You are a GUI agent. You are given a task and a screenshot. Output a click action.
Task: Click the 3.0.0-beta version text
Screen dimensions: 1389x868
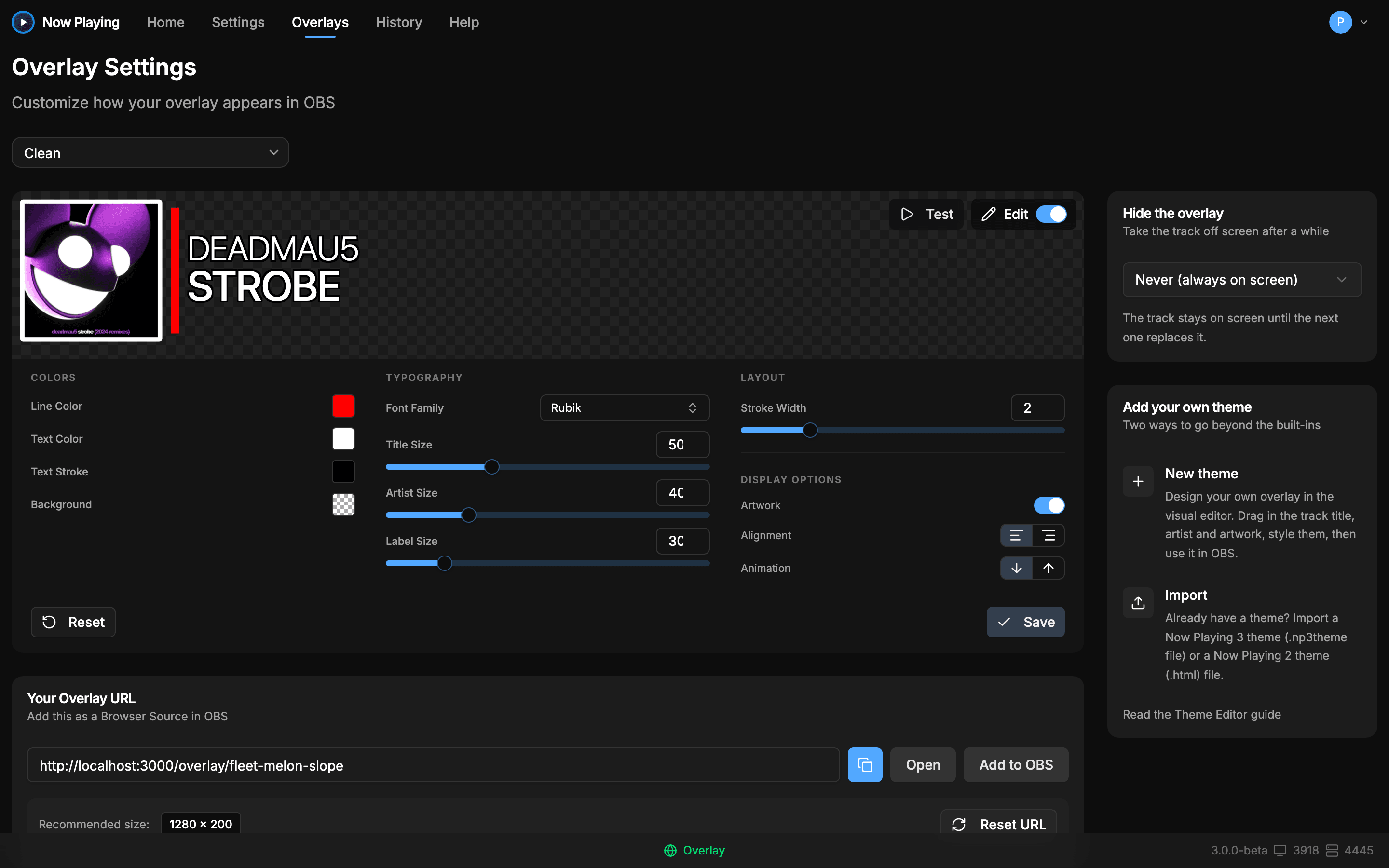[1239, 850]
